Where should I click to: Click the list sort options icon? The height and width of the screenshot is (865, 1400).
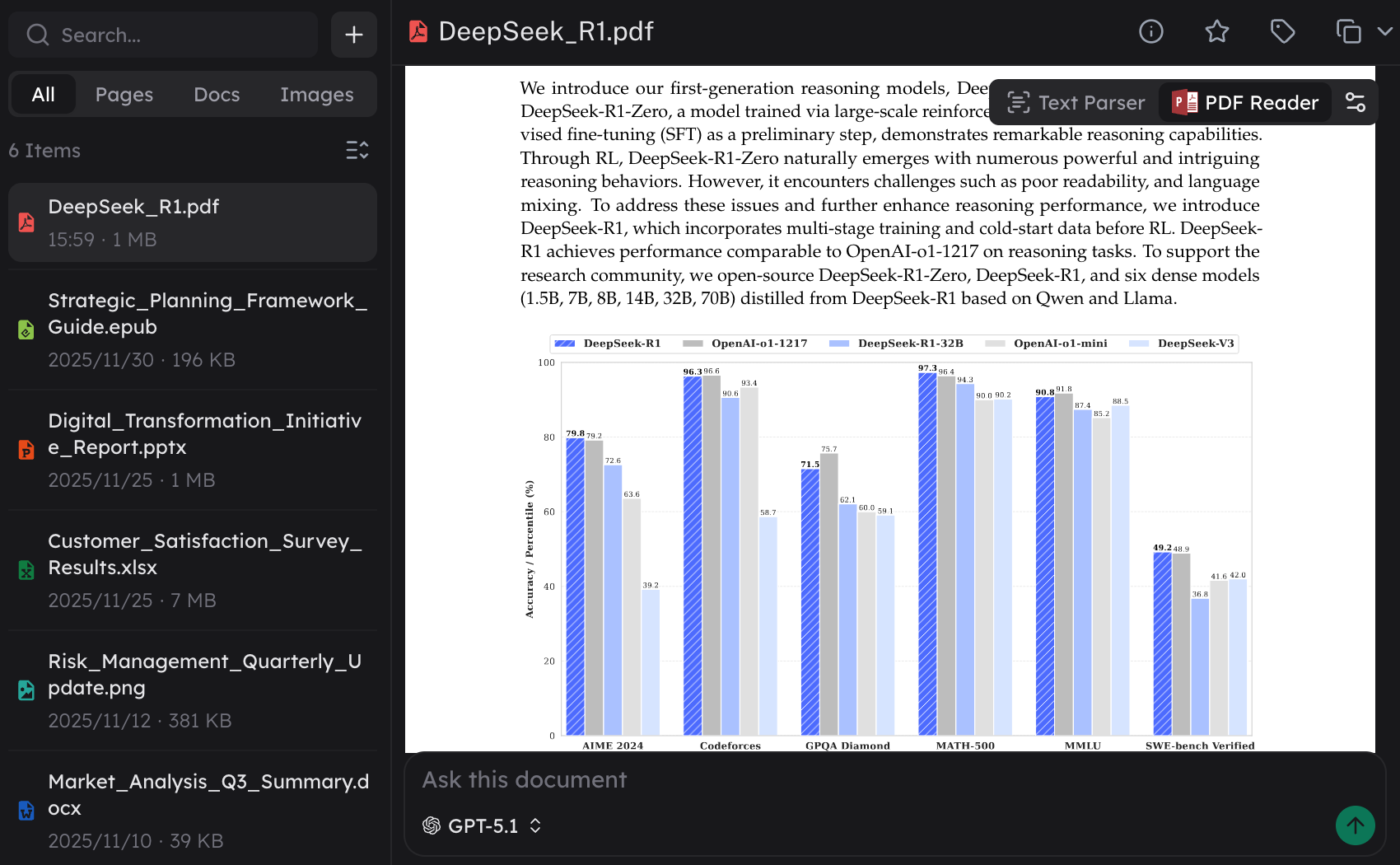[357, 150]
